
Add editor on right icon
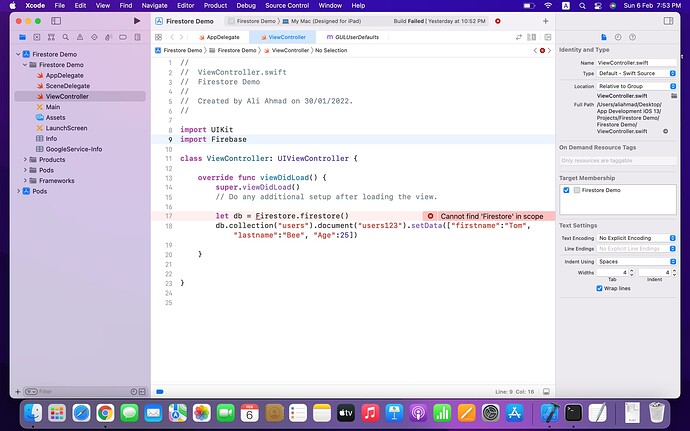point(548,37)
